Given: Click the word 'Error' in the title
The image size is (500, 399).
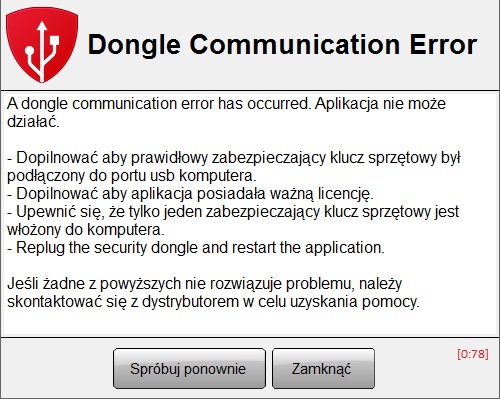Looking at the screenshot, I should [443, 45].
